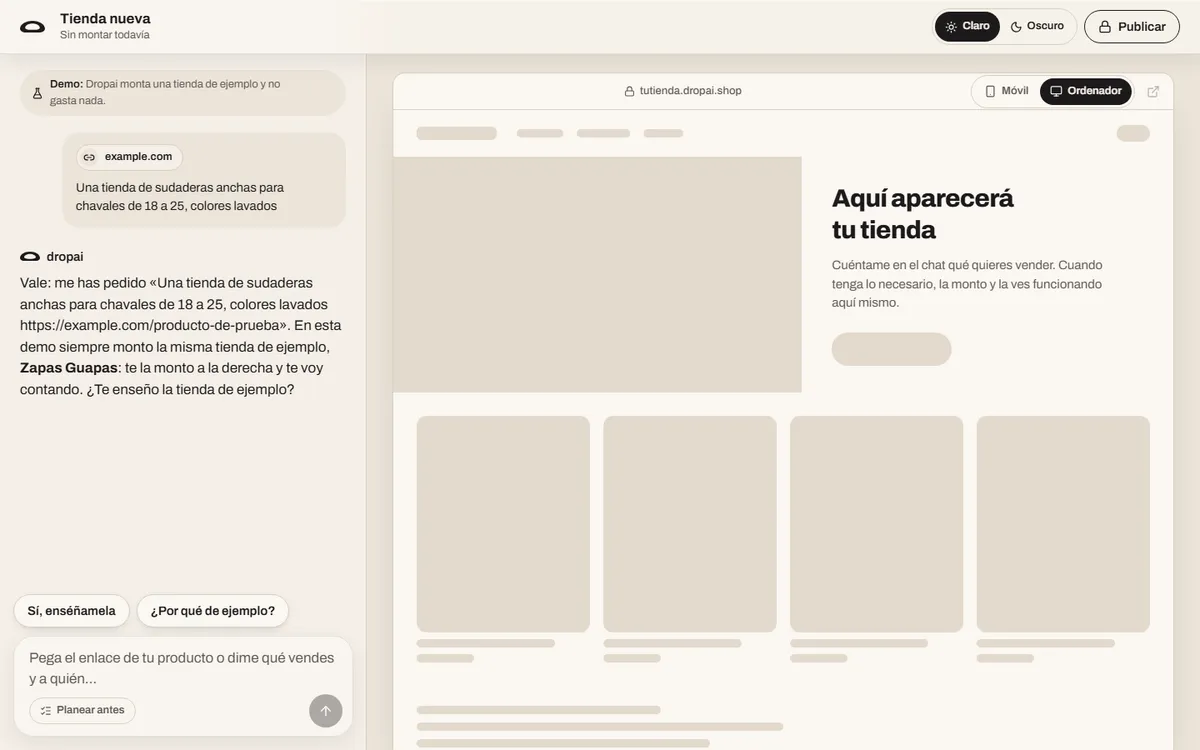The image size is (1200, 750).
Task: Click the dropai logo in the header
Action: click(x=32, y=27)
